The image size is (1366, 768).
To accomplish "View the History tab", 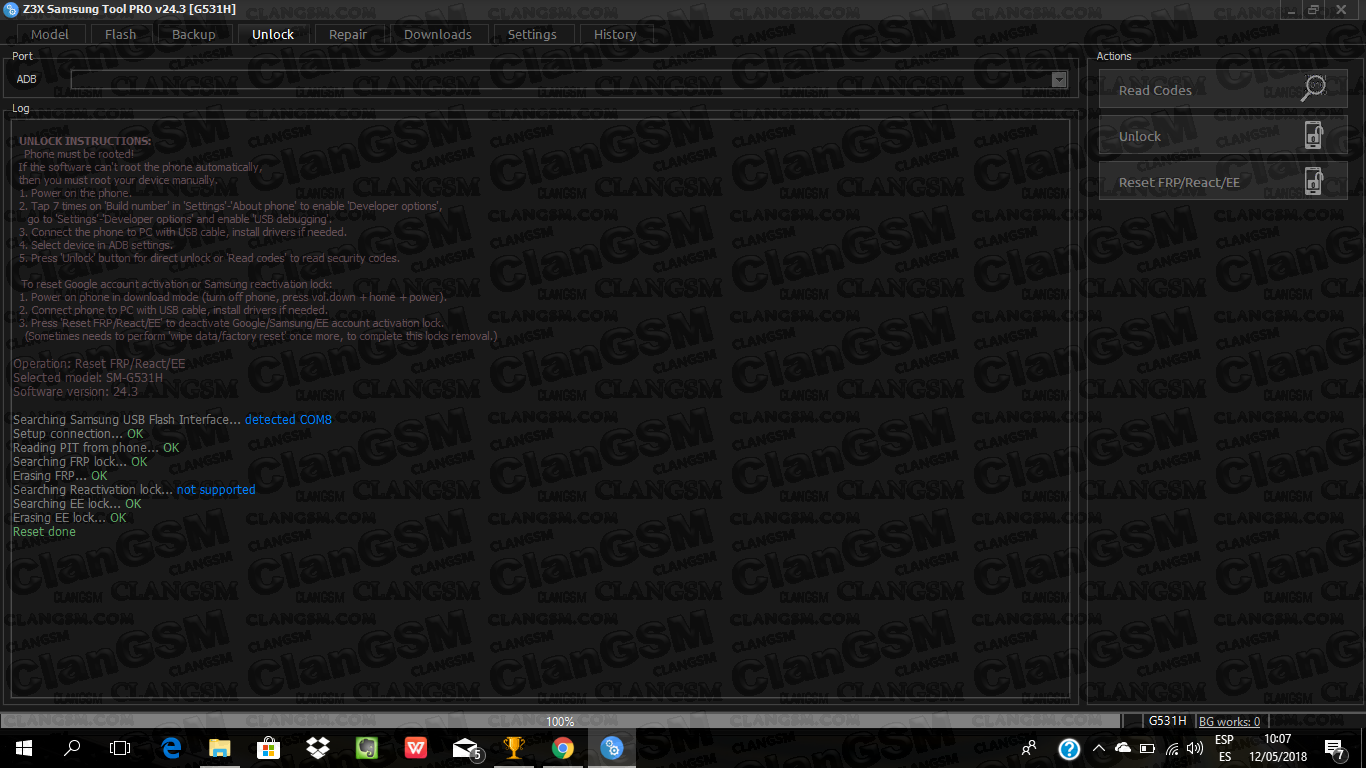I will 615,34.
